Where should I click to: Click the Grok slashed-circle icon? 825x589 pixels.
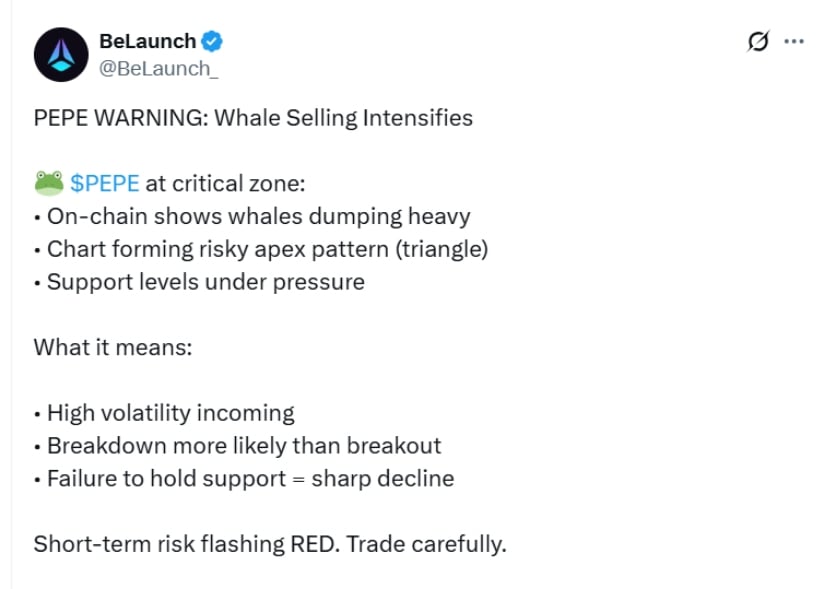tap(758, 42)
